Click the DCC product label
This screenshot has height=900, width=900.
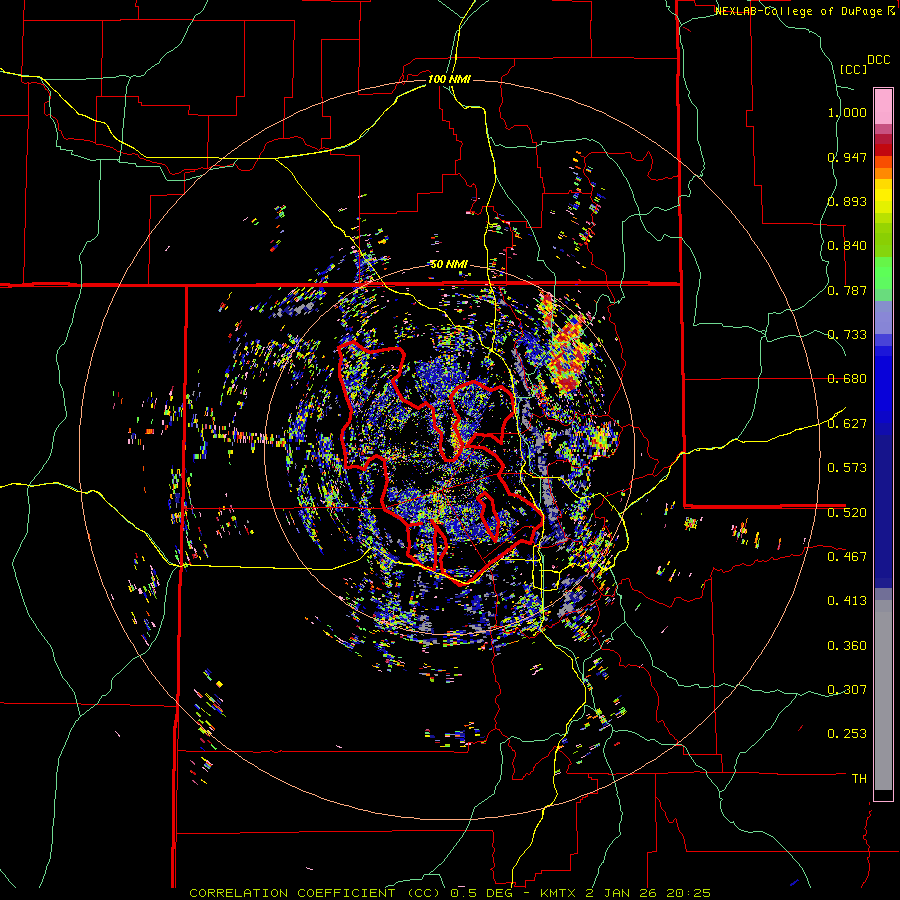[x=878, y=60]
